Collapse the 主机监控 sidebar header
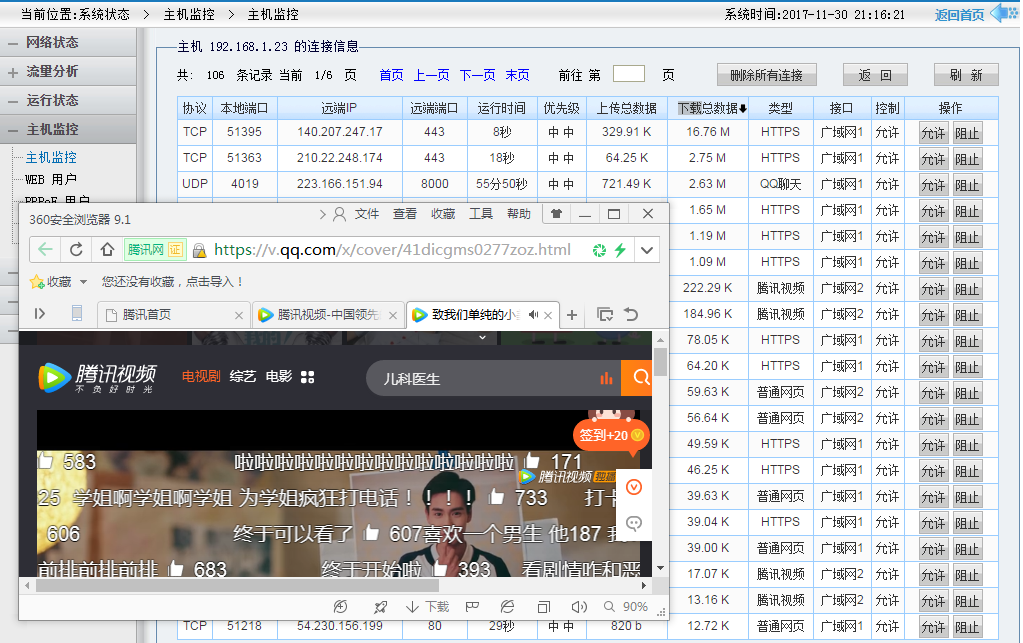Screen dimensions: 1023x643 [x=68, y=129]
